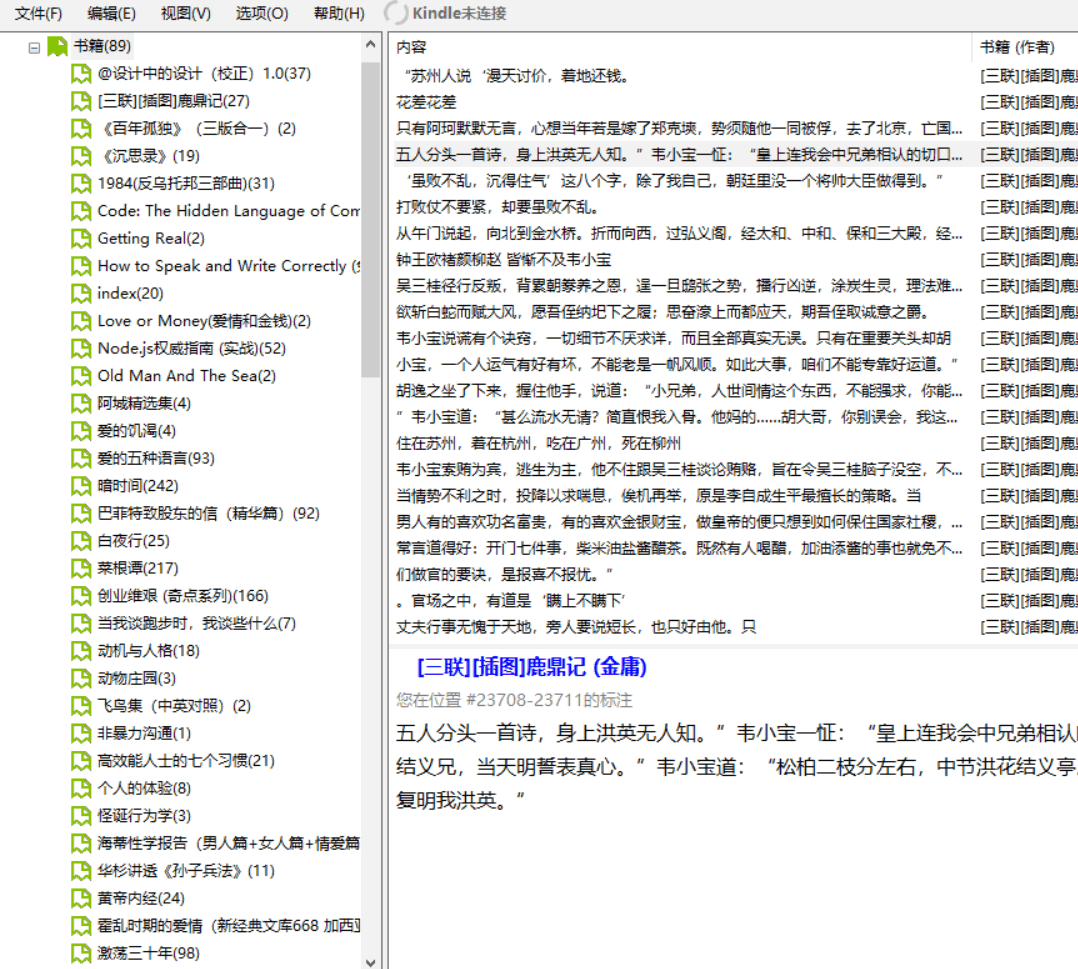This screenshot has height=969, width=1078.
Task: Select the book 霍乱时期的爱情
Action: [228, 926]
